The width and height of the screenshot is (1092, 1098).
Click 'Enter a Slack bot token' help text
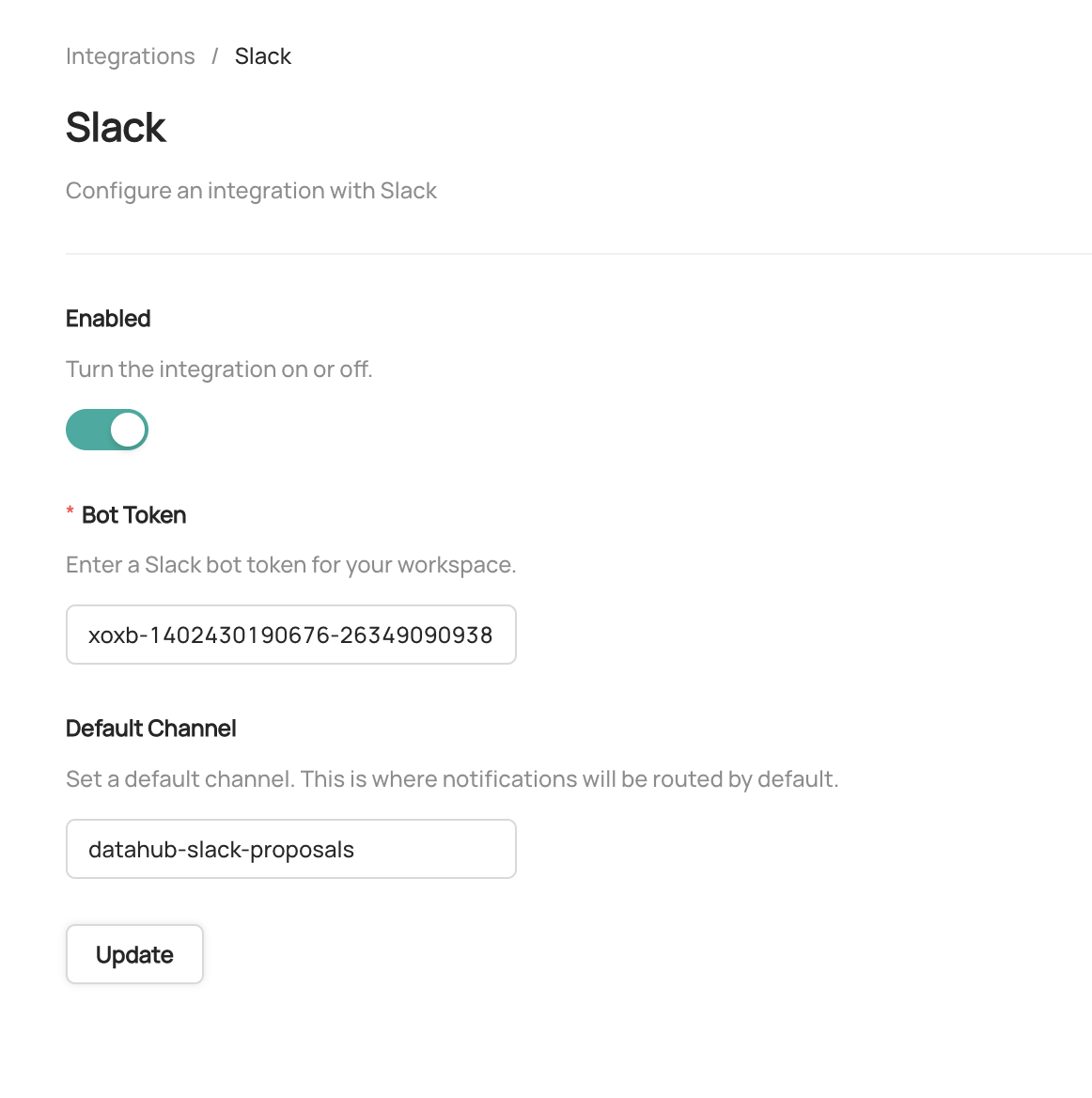(x=290, y=565)
